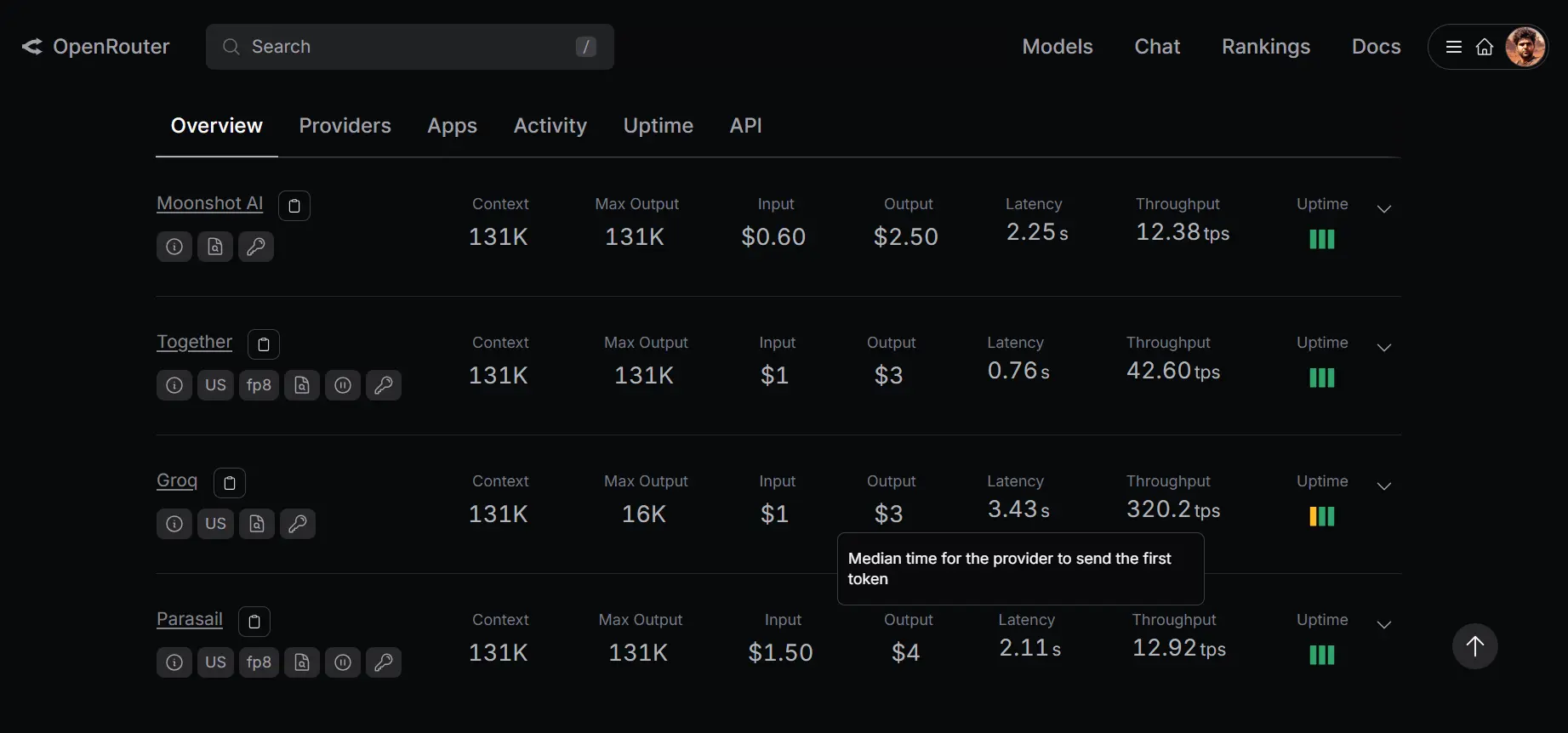
Task: Expand the Moonshot AI provider row
Action: [1383, 209]
